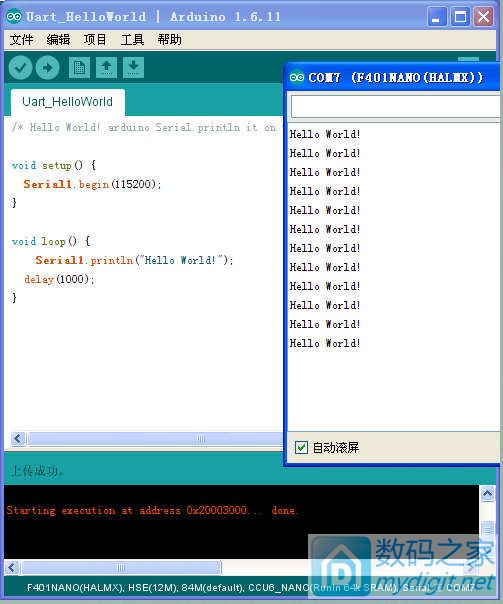
Task: Minimize the Arduino window
Action: [x=436, y=17]
